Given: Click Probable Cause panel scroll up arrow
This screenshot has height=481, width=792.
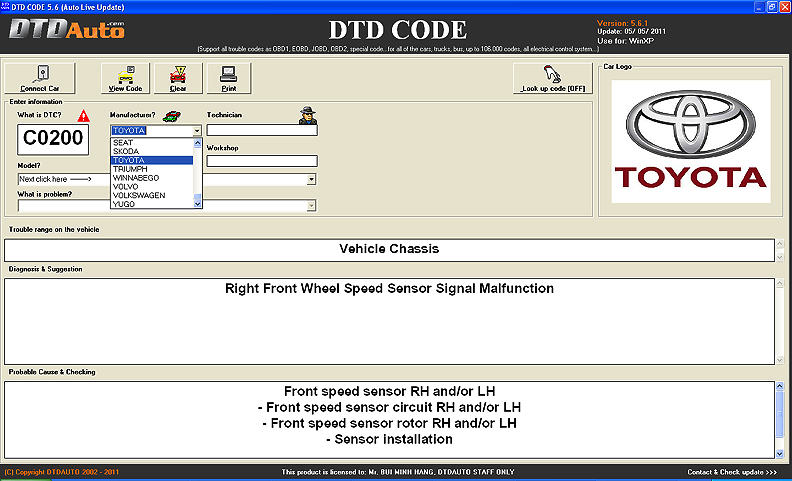Looking at the screenshot, I should [779, 387].
